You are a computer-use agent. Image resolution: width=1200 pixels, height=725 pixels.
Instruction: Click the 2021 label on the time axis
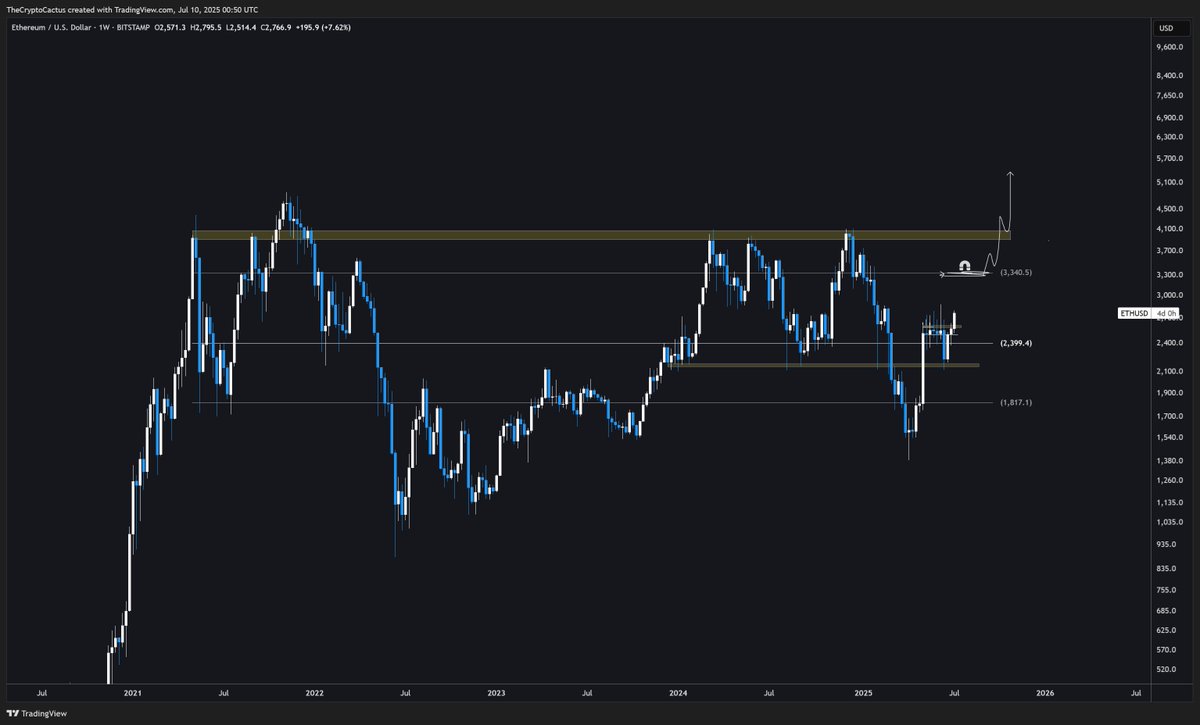tap(131, 692)
